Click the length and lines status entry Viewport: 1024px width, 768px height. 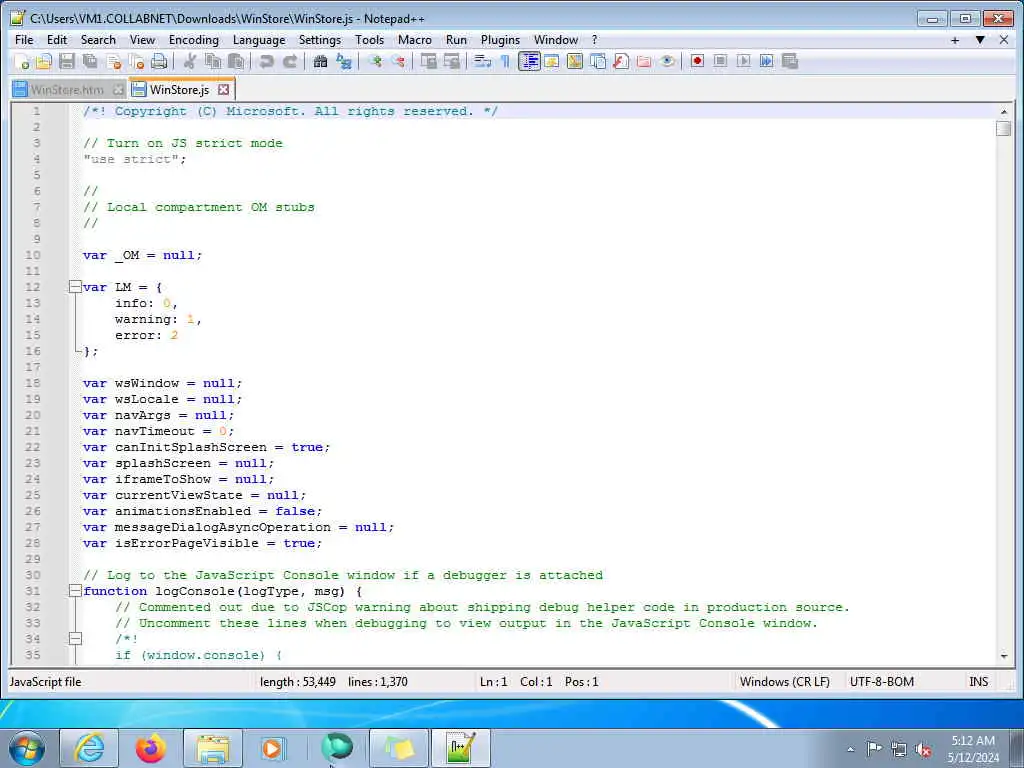pos(334,682)
